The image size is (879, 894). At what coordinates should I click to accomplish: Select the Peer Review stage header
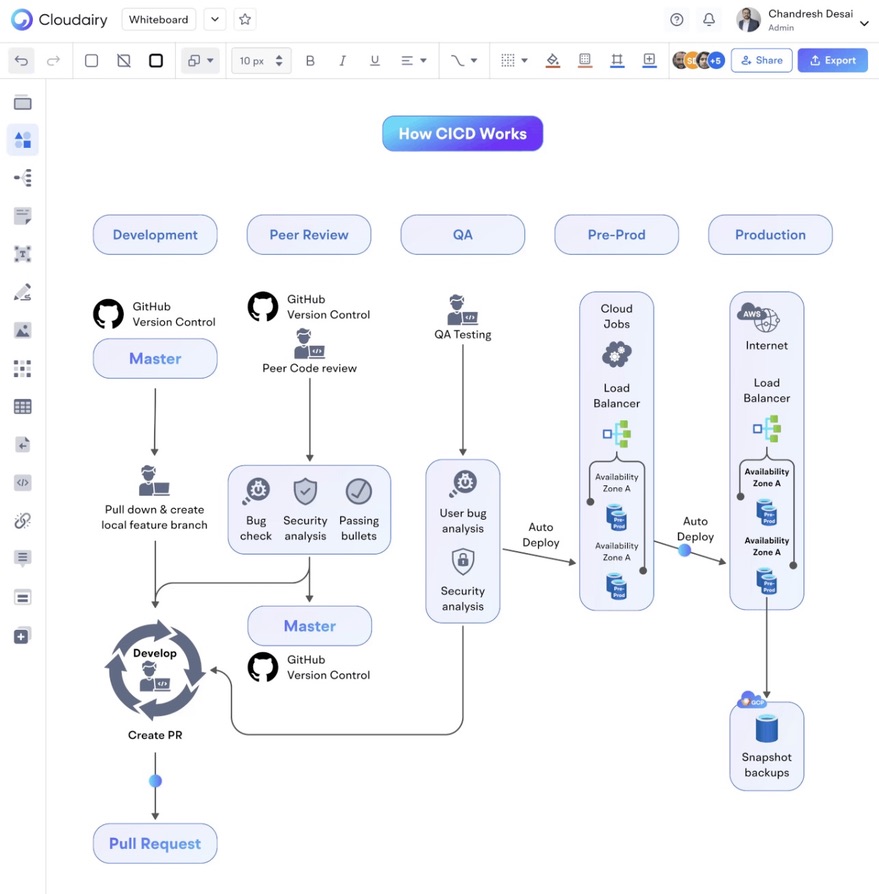click(x=309, y=234)
